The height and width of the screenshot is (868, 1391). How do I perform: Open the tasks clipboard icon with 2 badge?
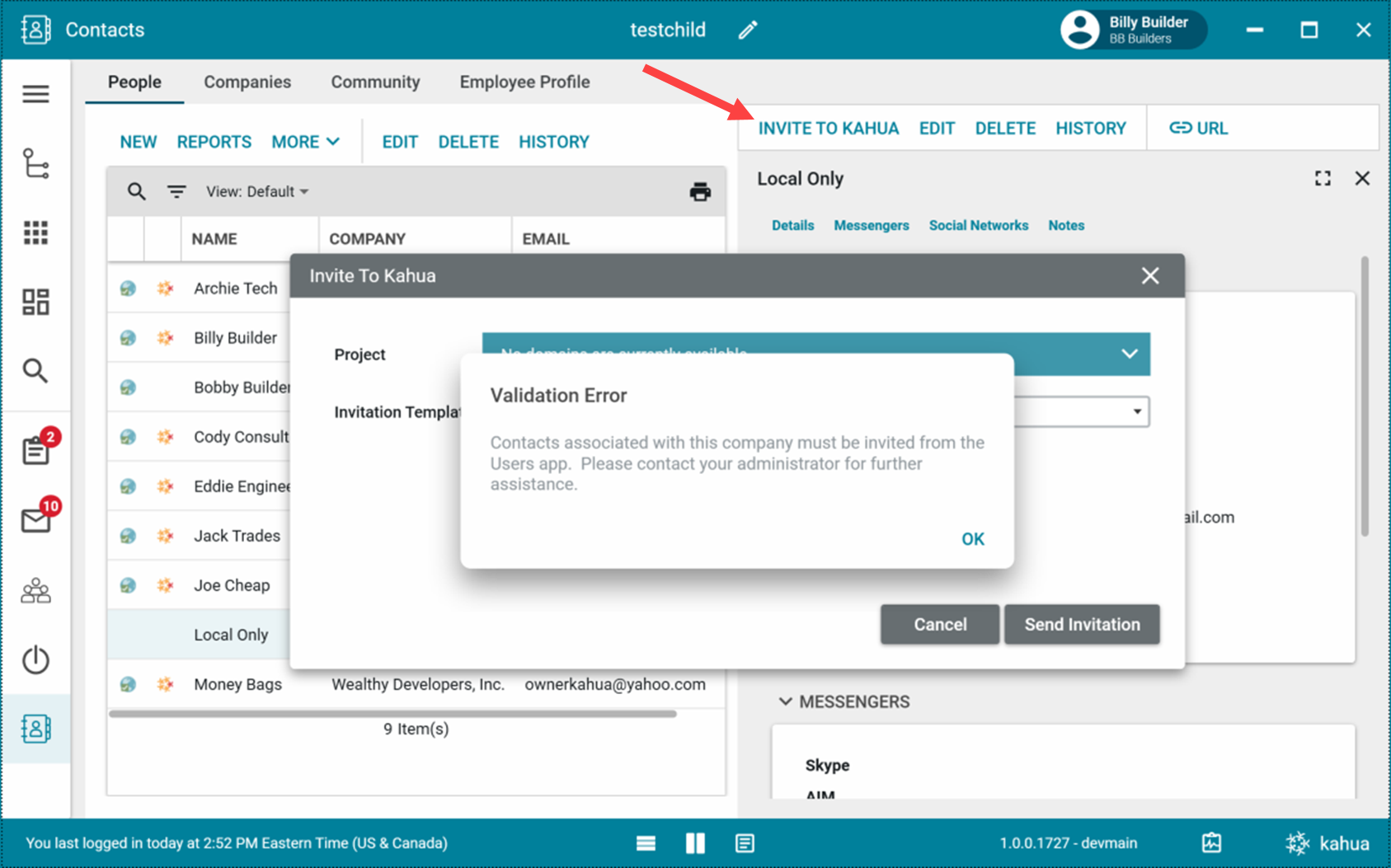click(36, 450)
